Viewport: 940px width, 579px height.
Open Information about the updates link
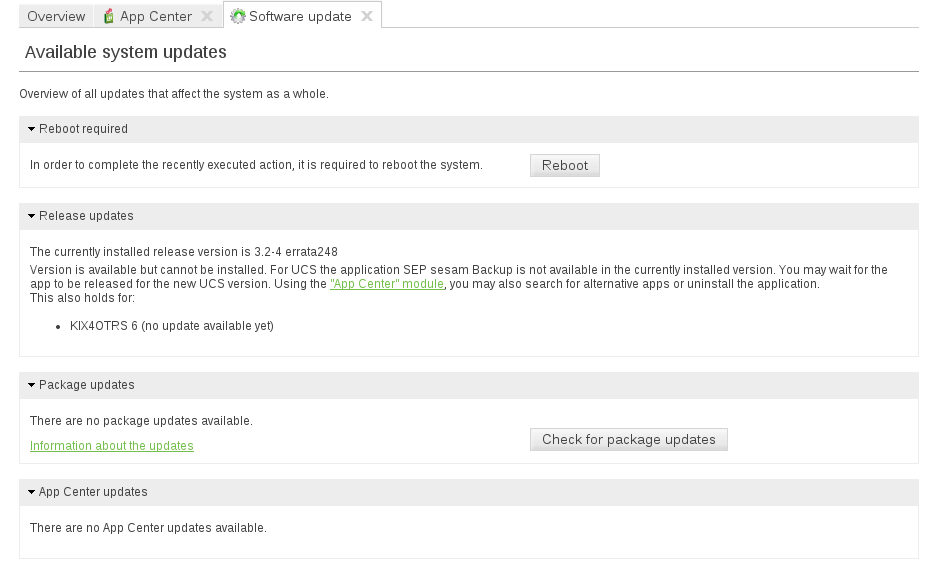point(112,446)
